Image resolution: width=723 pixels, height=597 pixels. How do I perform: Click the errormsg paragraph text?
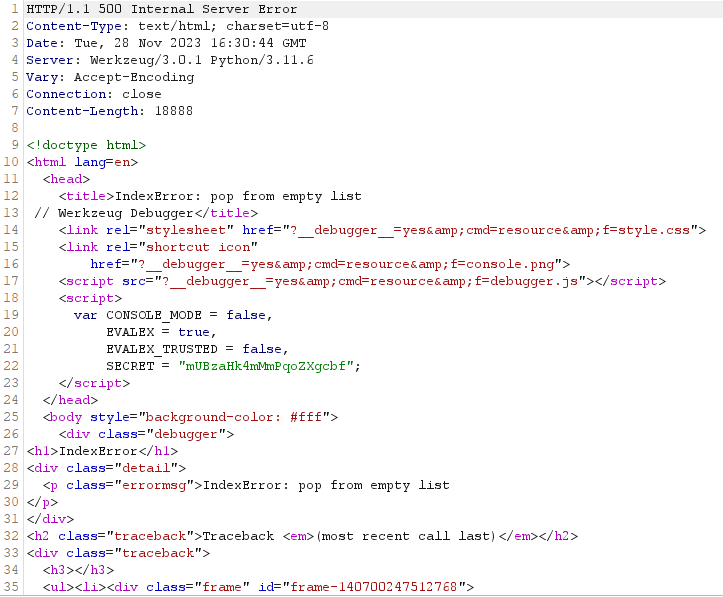tap(326, 485)
